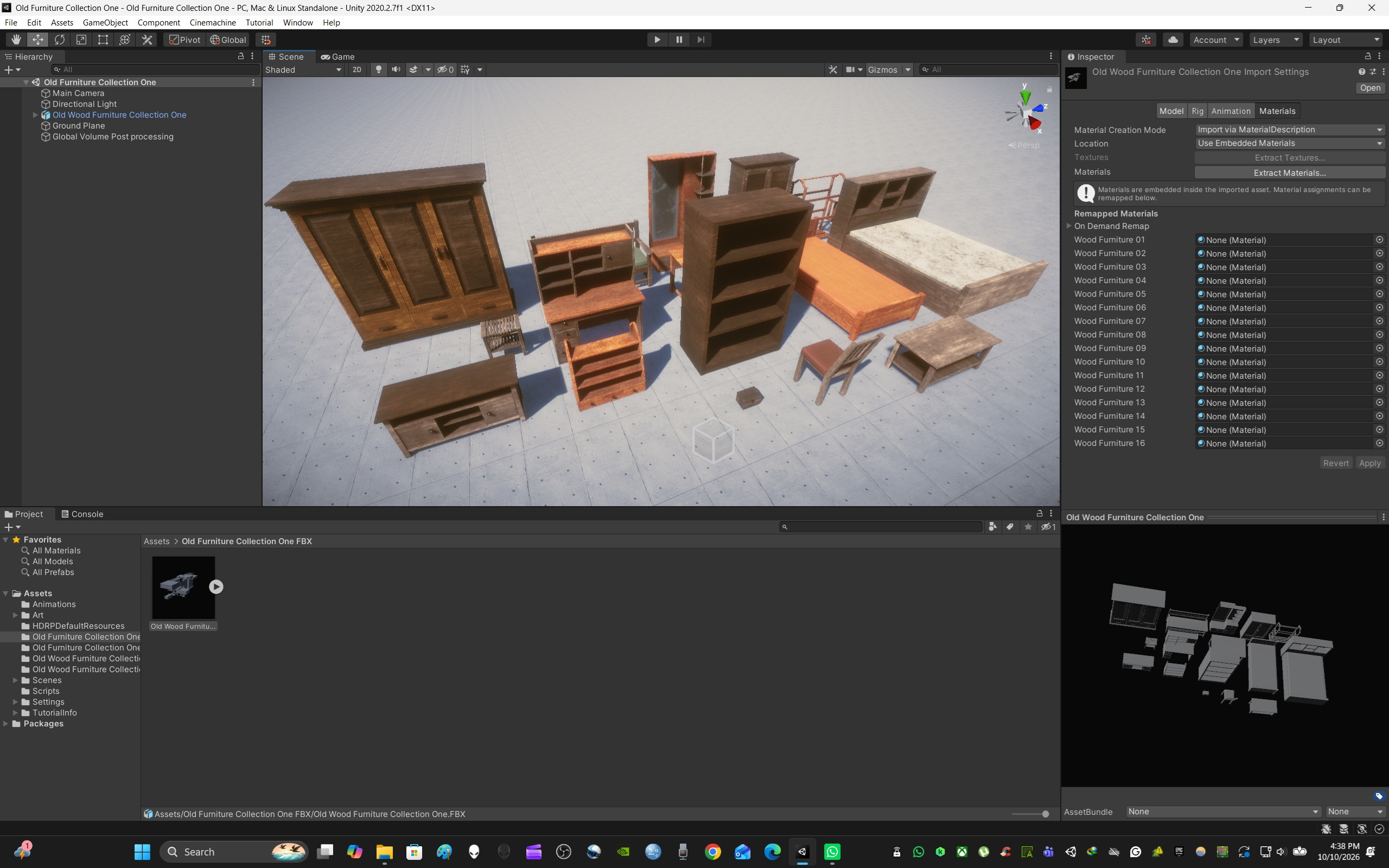Select the Rect Transform tool
Viewport: 1389px width, 868px height.
click(x=103, y=40)
